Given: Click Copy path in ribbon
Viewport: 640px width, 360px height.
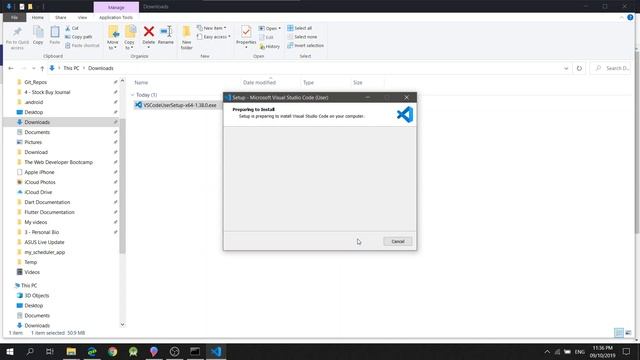Looking at the screenshot, I should pyautogui.click(x=79, y=37).
